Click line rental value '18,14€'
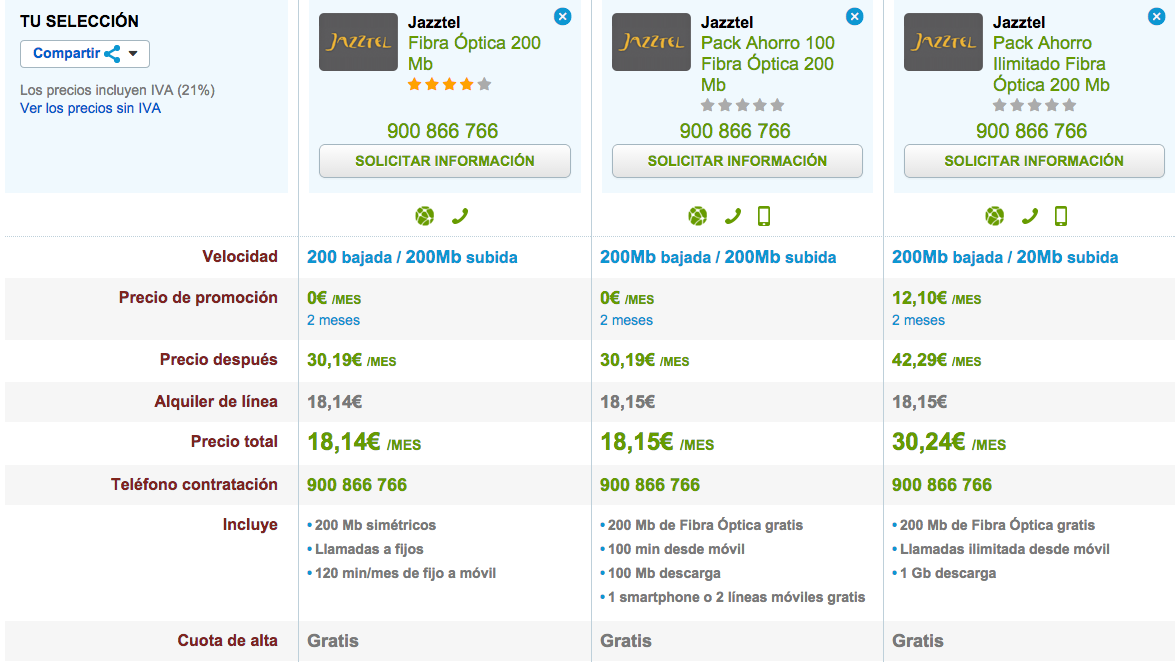1175x662 pixels. [x=335, y=402]
